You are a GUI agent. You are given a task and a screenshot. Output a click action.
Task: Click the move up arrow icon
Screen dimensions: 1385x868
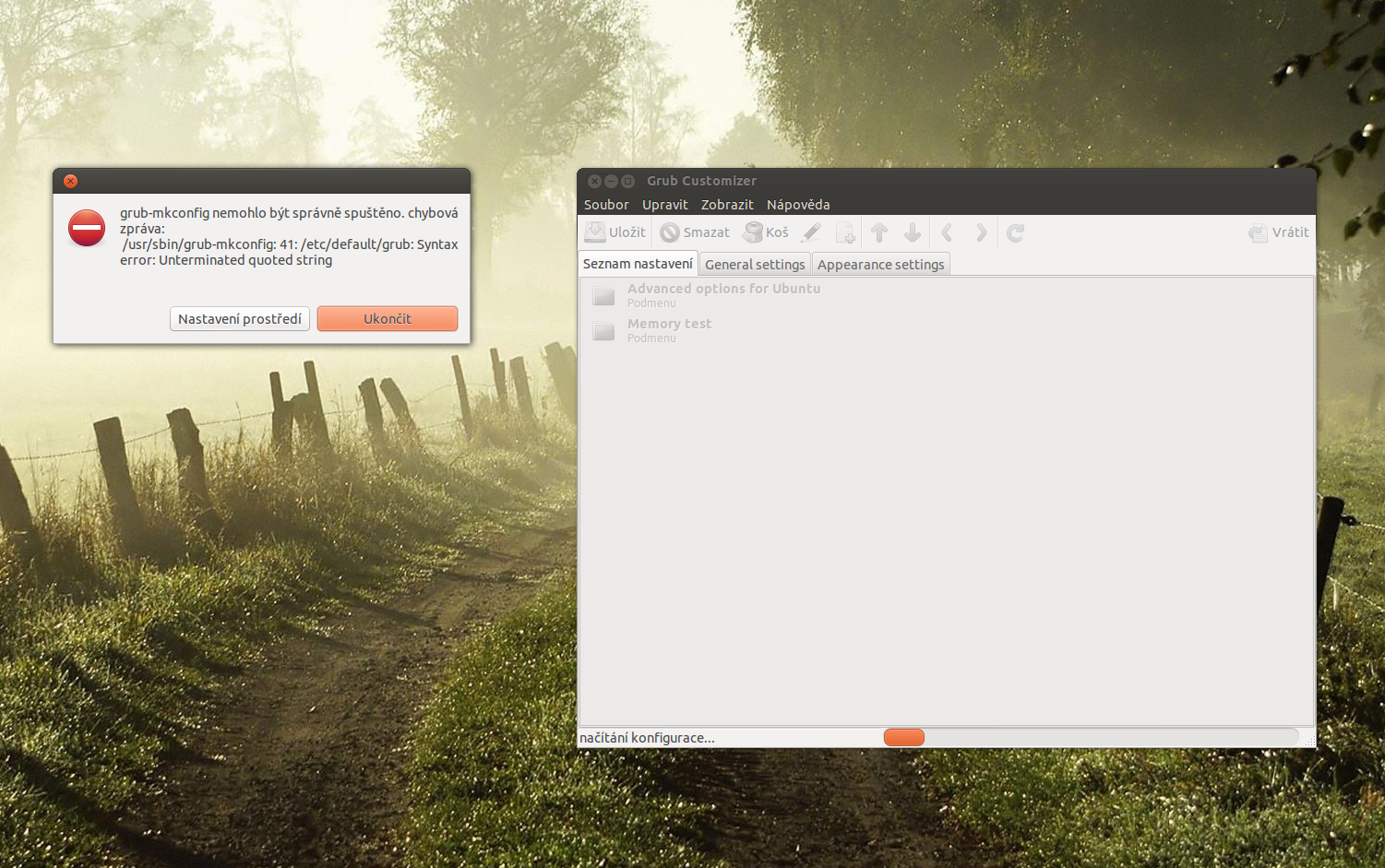(879, 232)
